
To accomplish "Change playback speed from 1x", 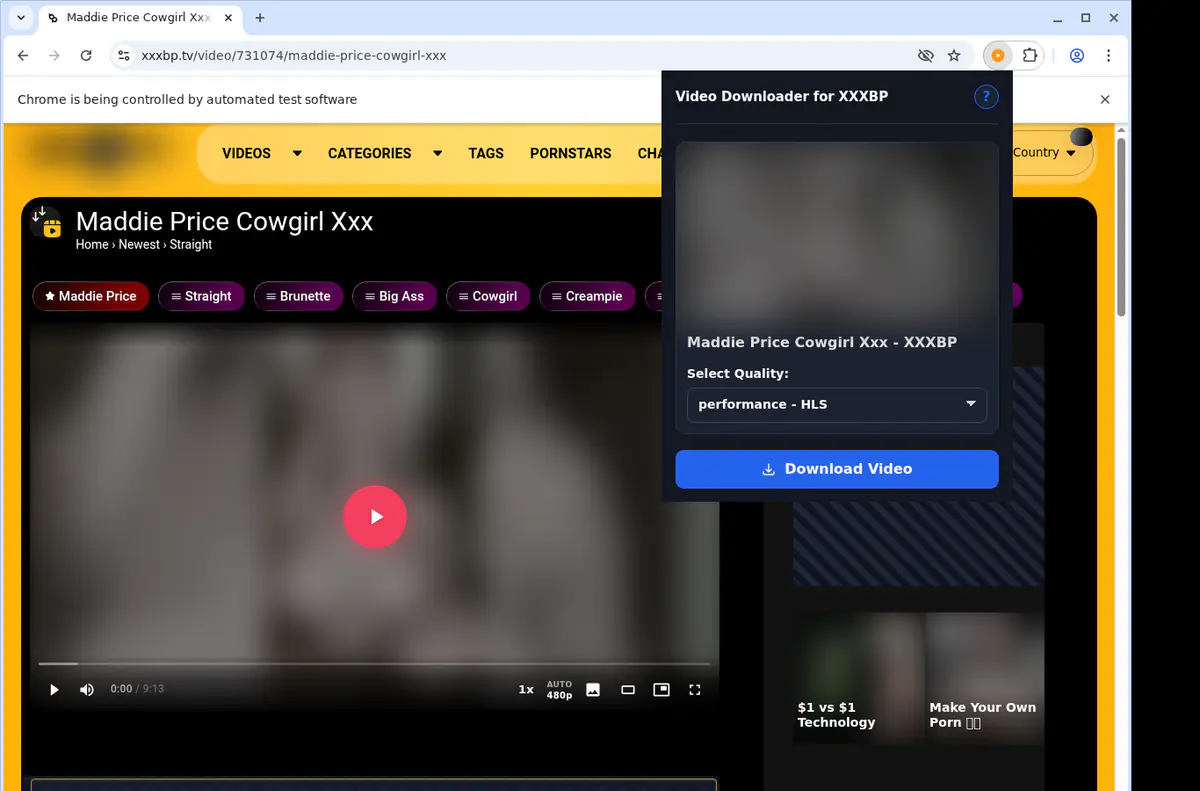I will [526, 690].
